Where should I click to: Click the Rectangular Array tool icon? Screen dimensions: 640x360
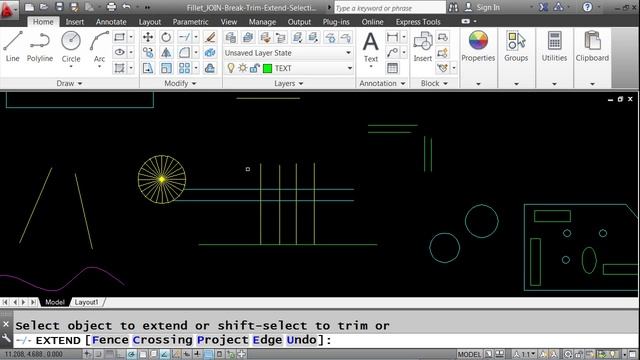[x=184, y=68]
